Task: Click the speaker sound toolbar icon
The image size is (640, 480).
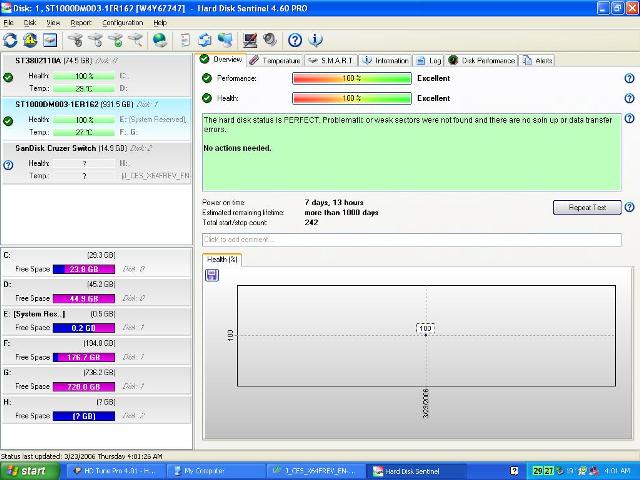Action: tap(270, 40)
